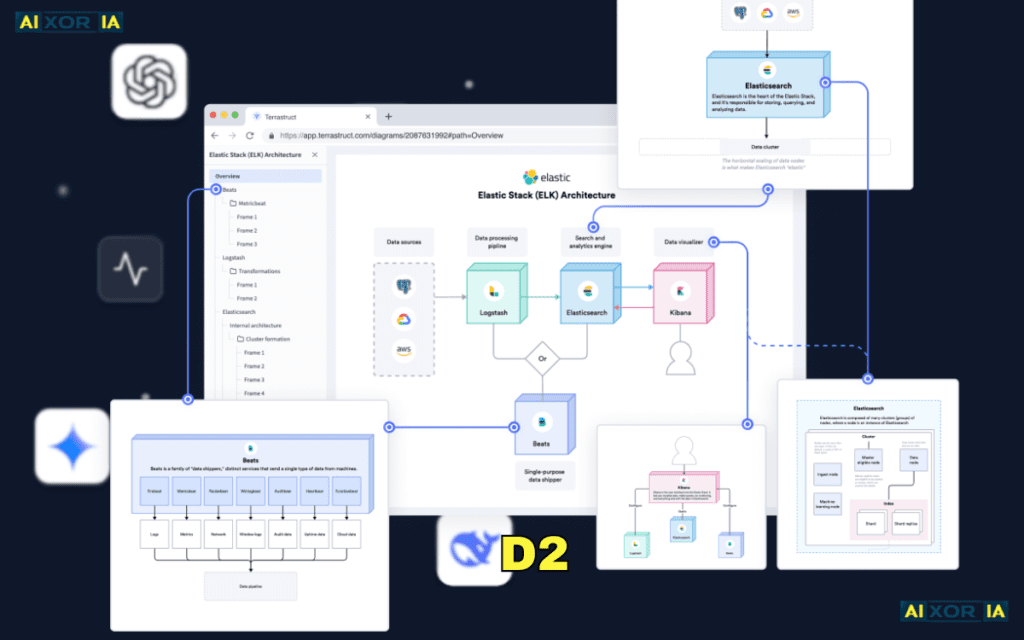Click the ChatGPT logo icon
Screen dimensions: 1024x640
149,81
